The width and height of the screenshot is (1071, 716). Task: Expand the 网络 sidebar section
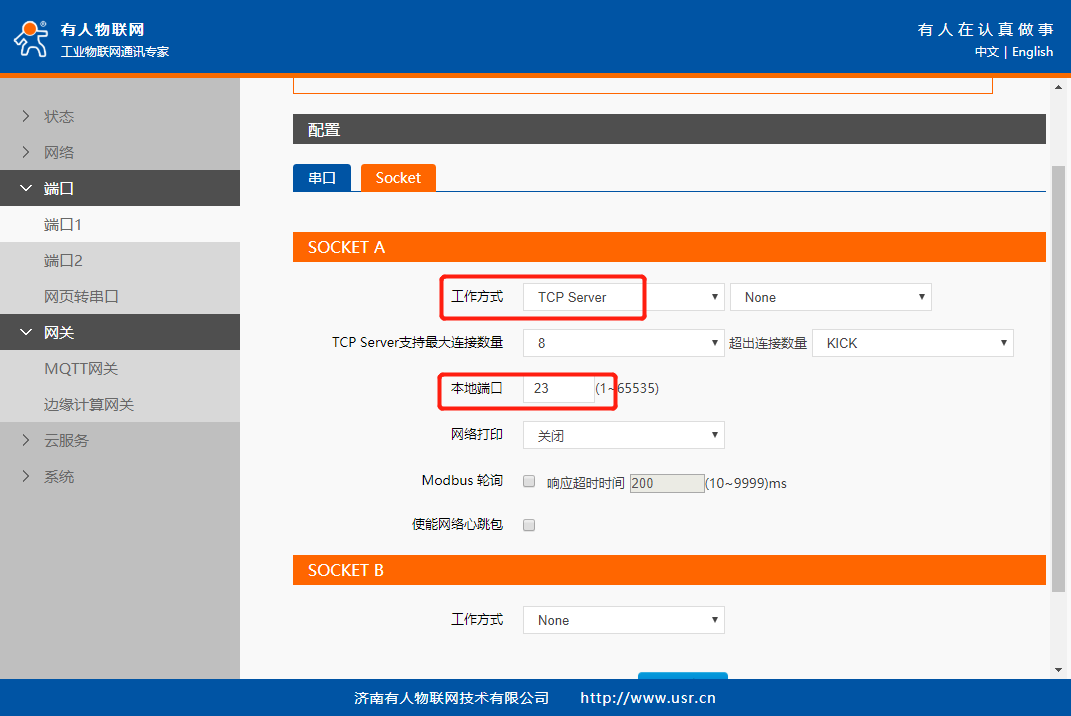(58, 153)
